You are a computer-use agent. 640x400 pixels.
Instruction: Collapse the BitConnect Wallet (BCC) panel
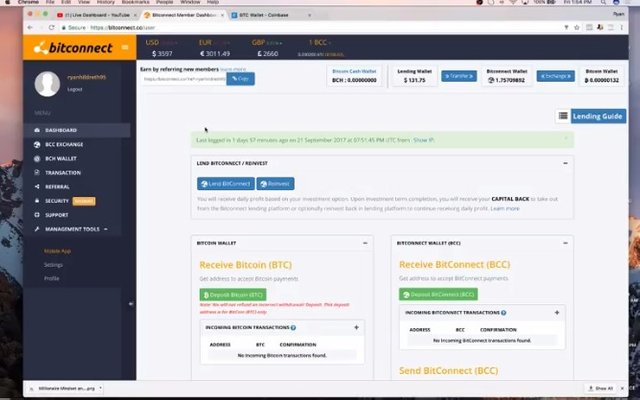click(565, 243)
